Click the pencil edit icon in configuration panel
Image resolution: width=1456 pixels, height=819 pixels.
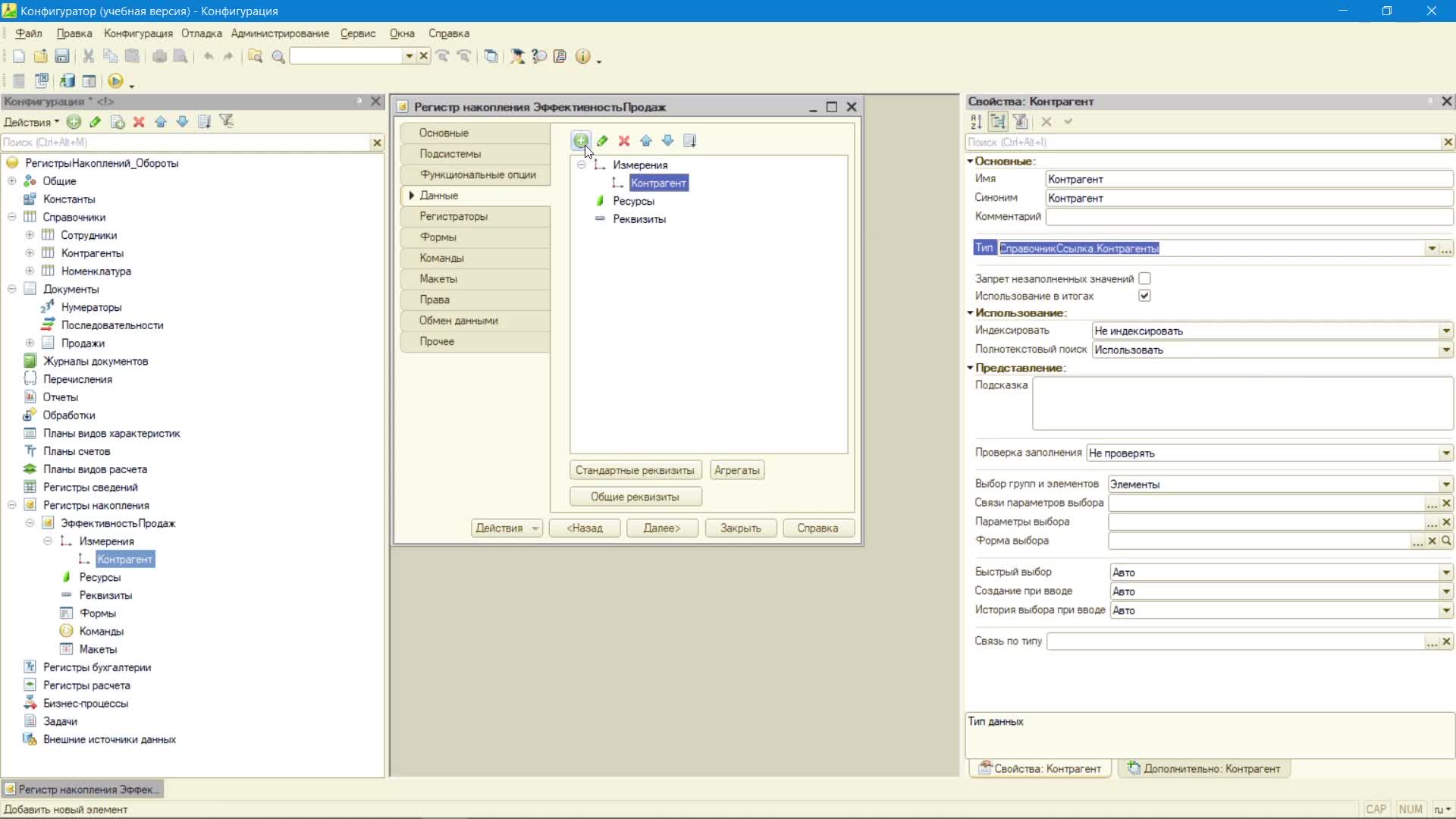[96, 121]
